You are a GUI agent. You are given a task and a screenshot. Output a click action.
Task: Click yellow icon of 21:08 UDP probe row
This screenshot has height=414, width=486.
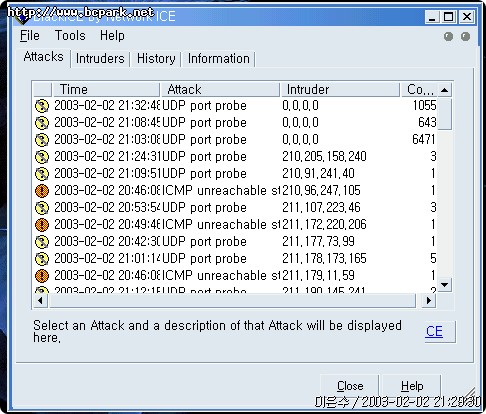[x=42, y=123]
